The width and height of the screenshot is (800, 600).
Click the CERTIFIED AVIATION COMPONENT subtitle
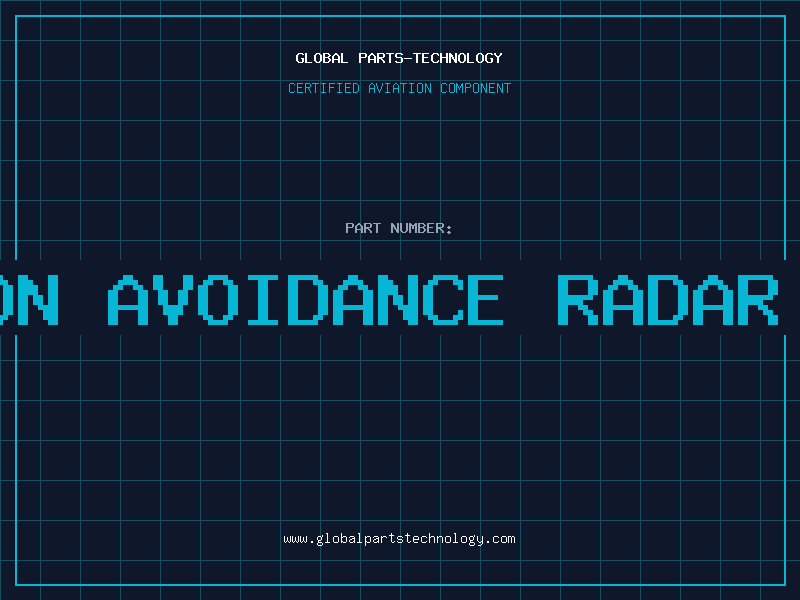(399, 88)
